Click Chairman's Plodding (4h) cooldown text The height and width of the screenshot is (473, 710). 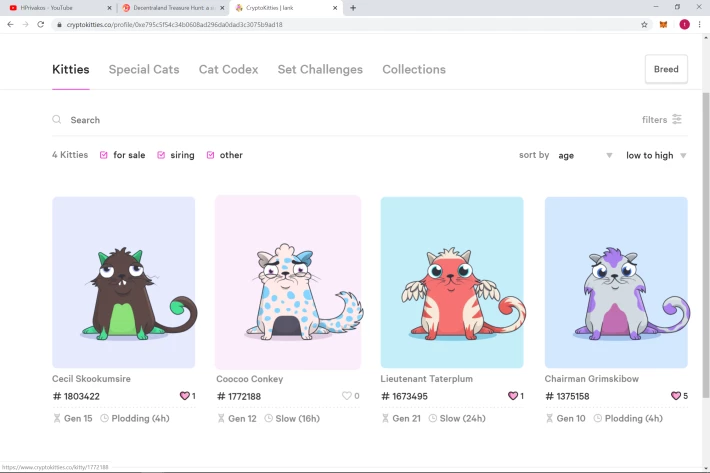click(x=633, y=418)
